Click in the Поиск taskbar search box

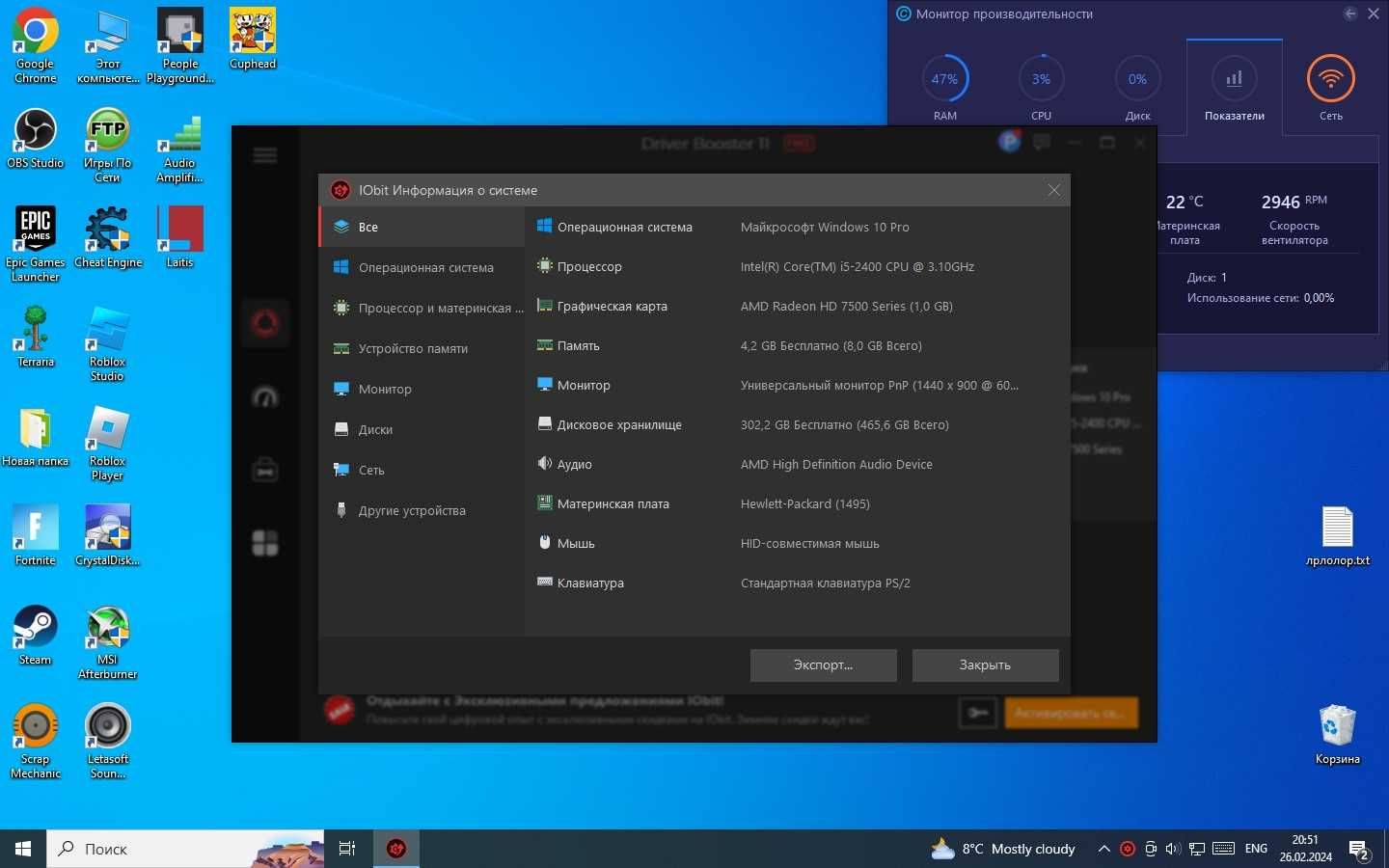(185, 849)
